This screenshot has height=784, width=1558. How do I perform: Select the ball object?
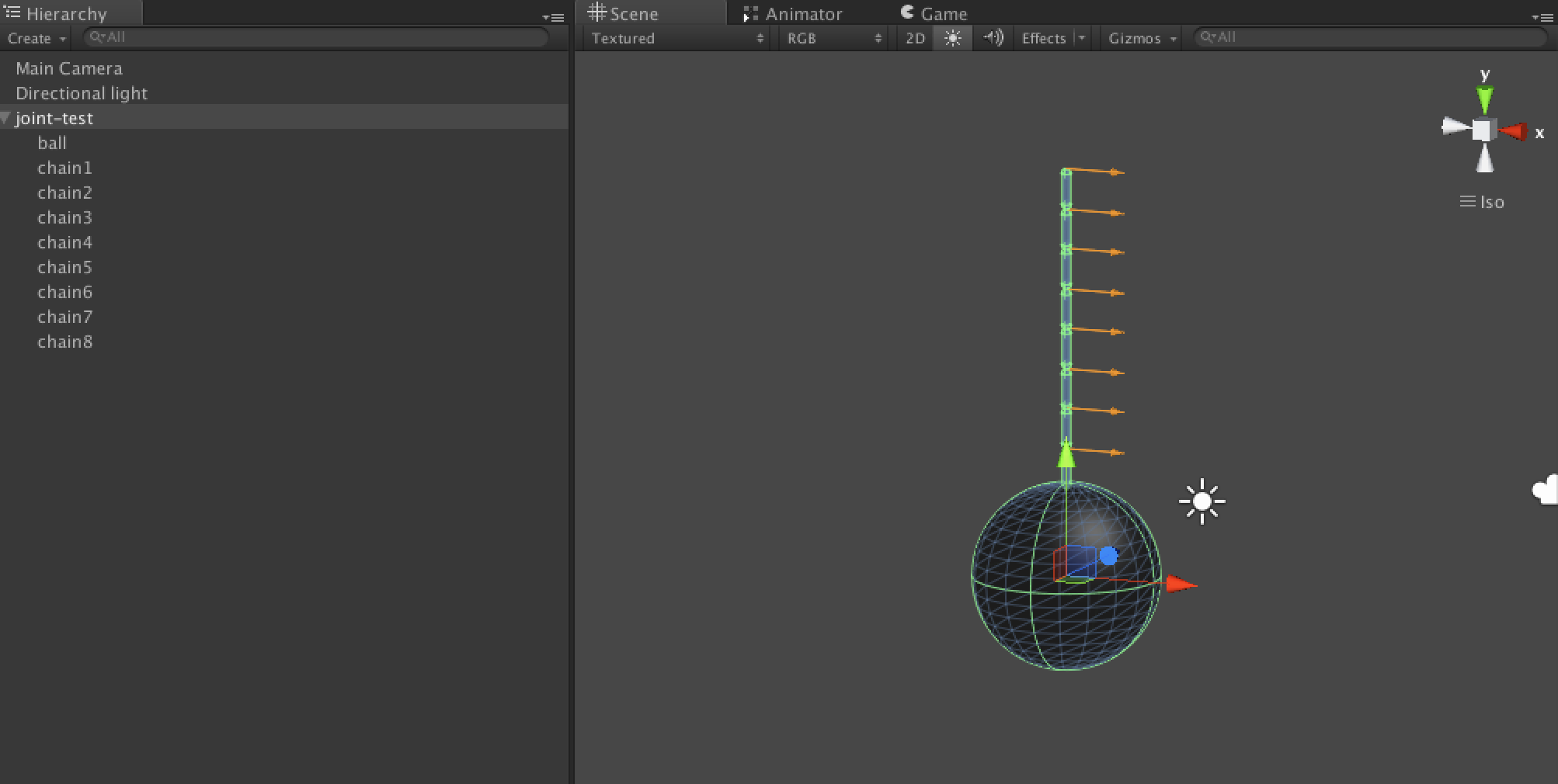(x=284, y=143)
